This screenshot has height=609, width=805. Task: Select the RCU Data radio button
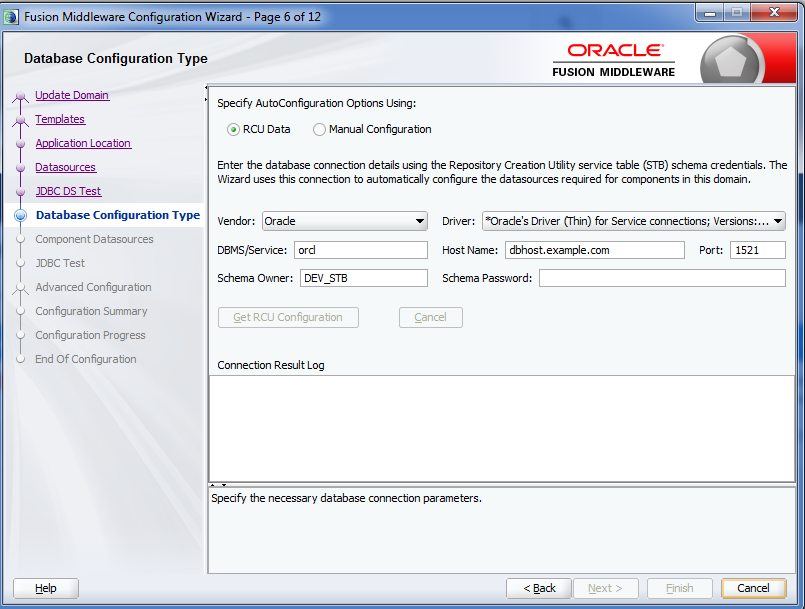[x=233, y=129]
